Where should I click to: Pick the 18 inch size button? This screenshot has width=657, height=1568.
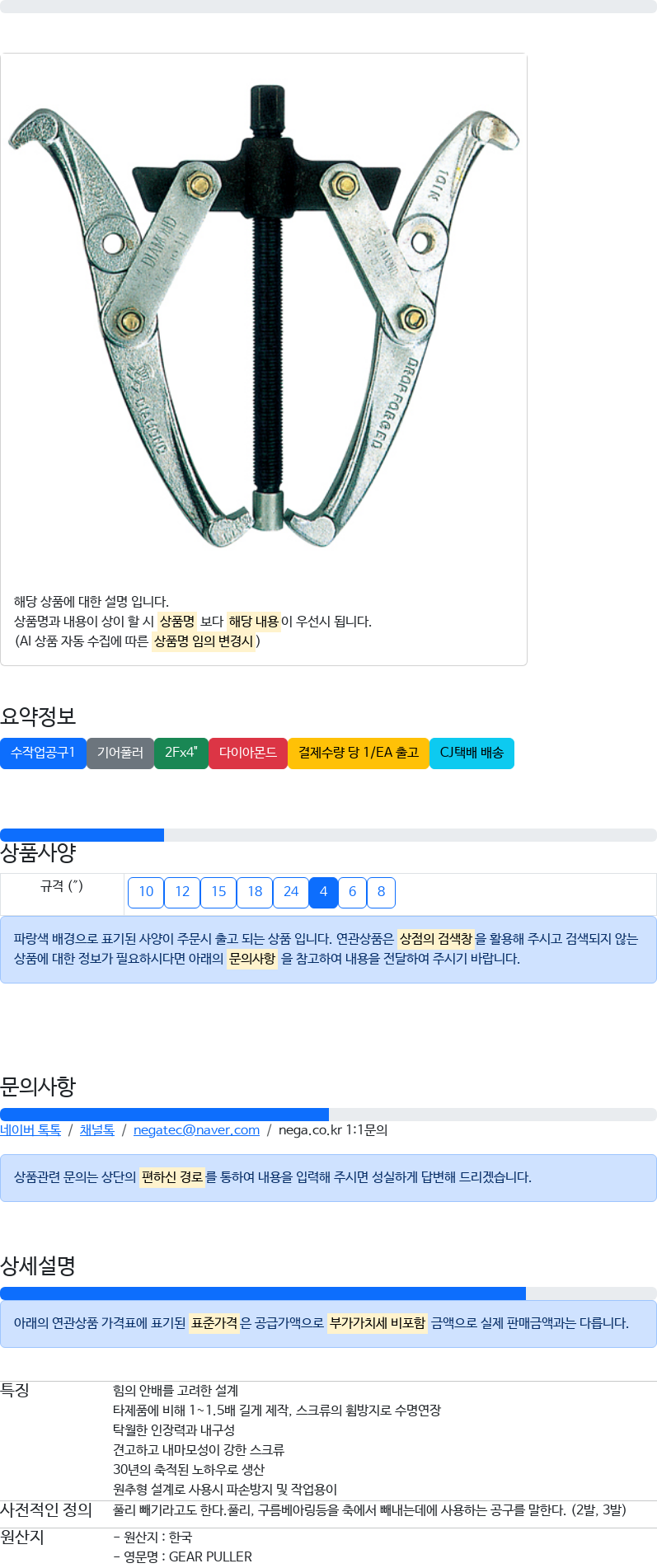[255, 892]
